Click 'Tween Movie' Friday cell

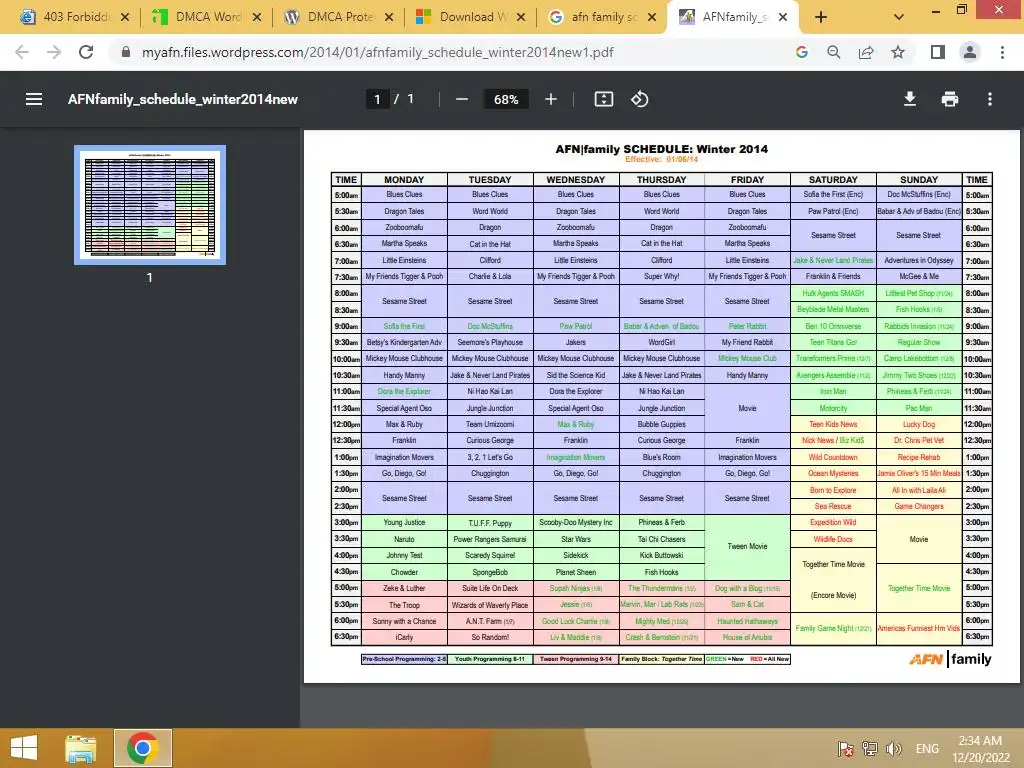point(747,547)
